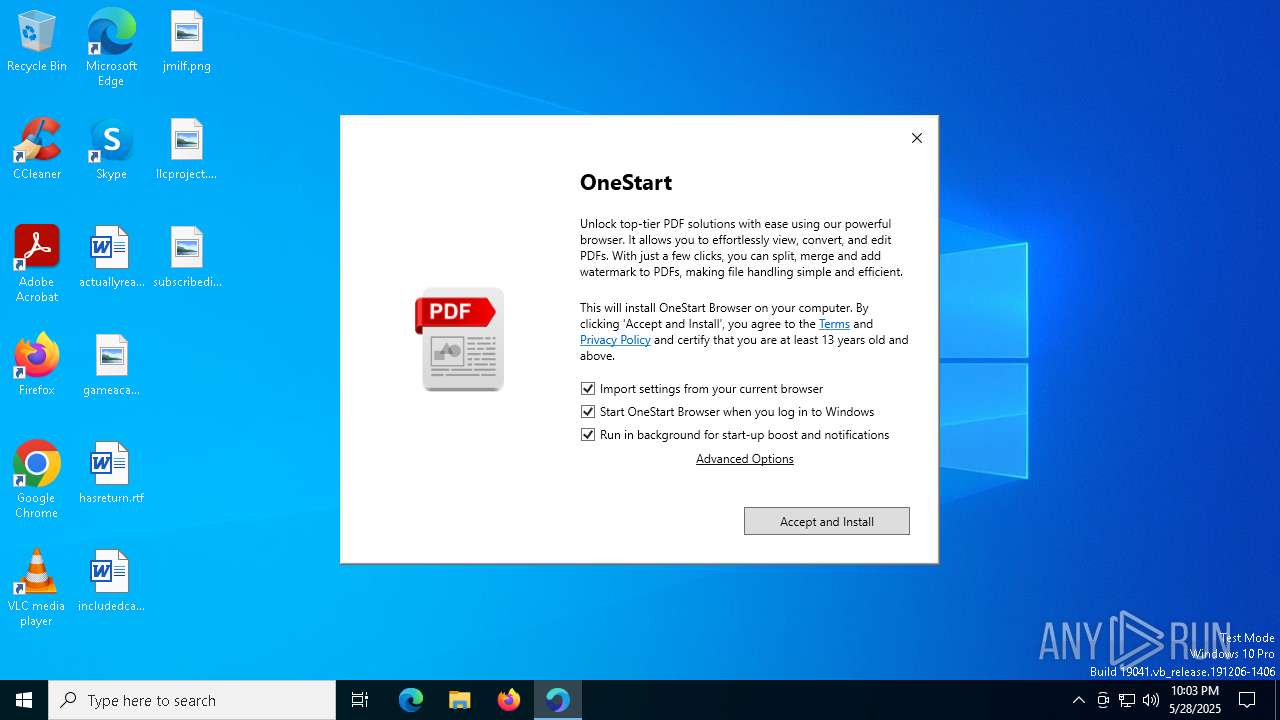Select the Microsoft Edge desktop shortcut
Screen dimensions: 1280x720
[x=111, y=47]
